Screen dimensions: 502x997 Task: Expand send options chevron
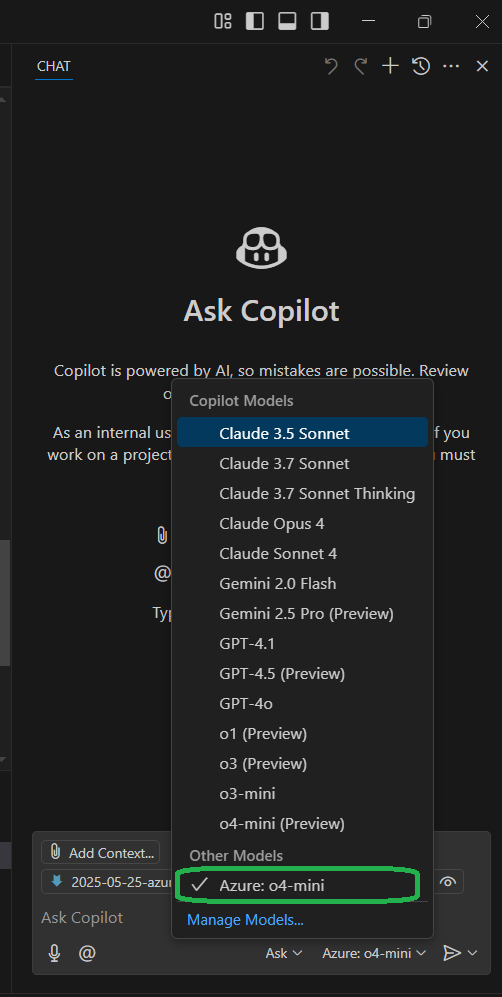472,952
